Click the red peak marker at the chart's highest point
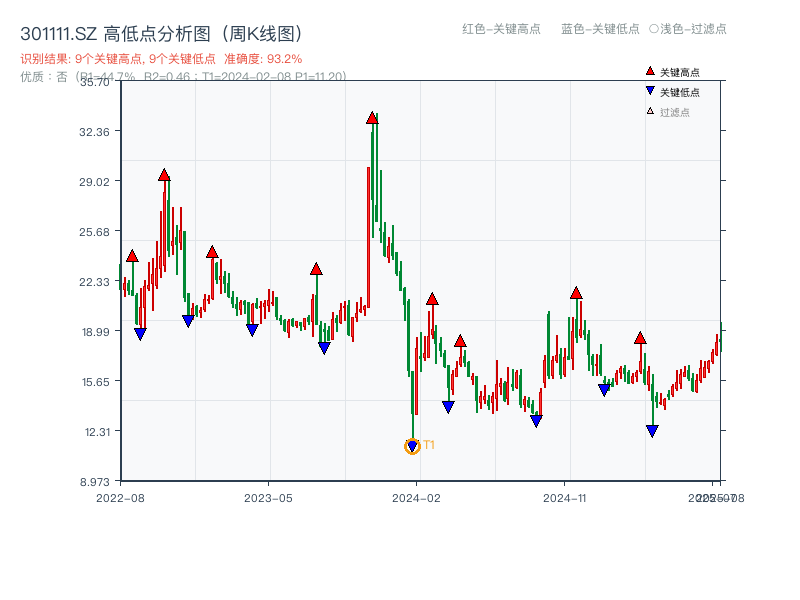The width and height of the screenshot is (800, 600). coord(374,116)
